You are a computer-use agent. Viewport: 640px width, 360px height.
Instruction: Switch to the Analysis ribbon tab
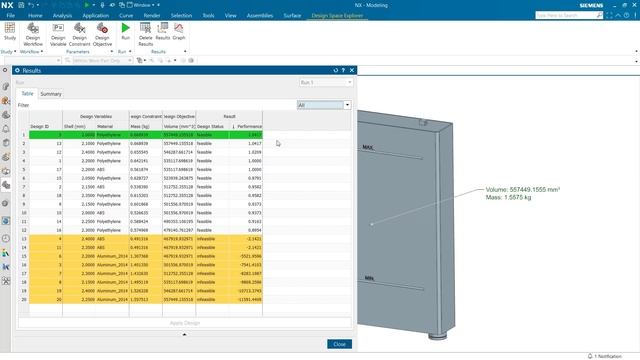[62, 15]
